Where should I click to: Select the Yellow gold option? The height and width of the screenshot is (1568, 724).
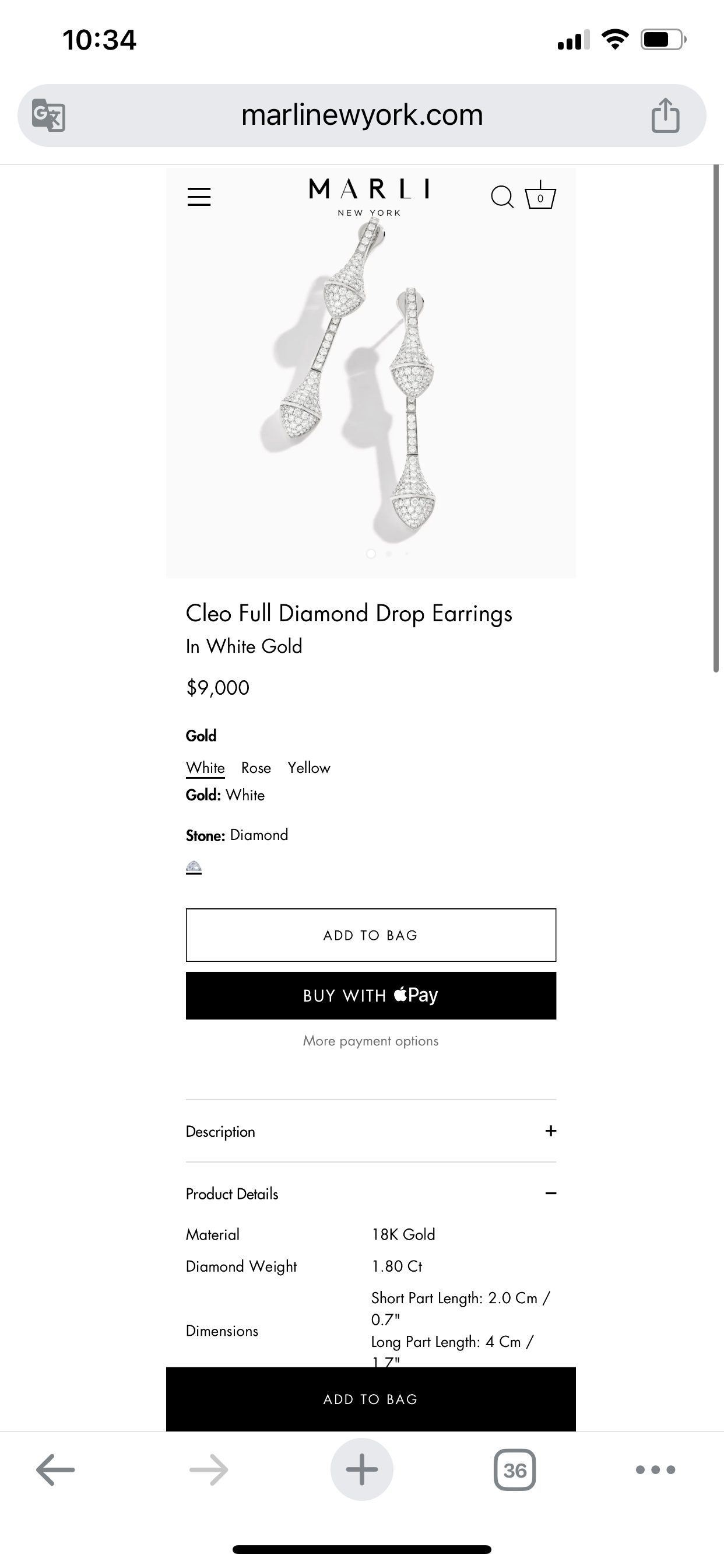309,768
